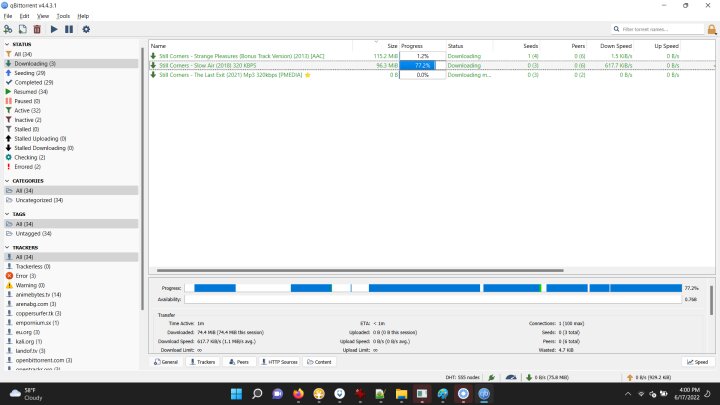Screen dimensions: 720x405
Task: Switch to the HTTP Sources tab
Action: point(279,362)
